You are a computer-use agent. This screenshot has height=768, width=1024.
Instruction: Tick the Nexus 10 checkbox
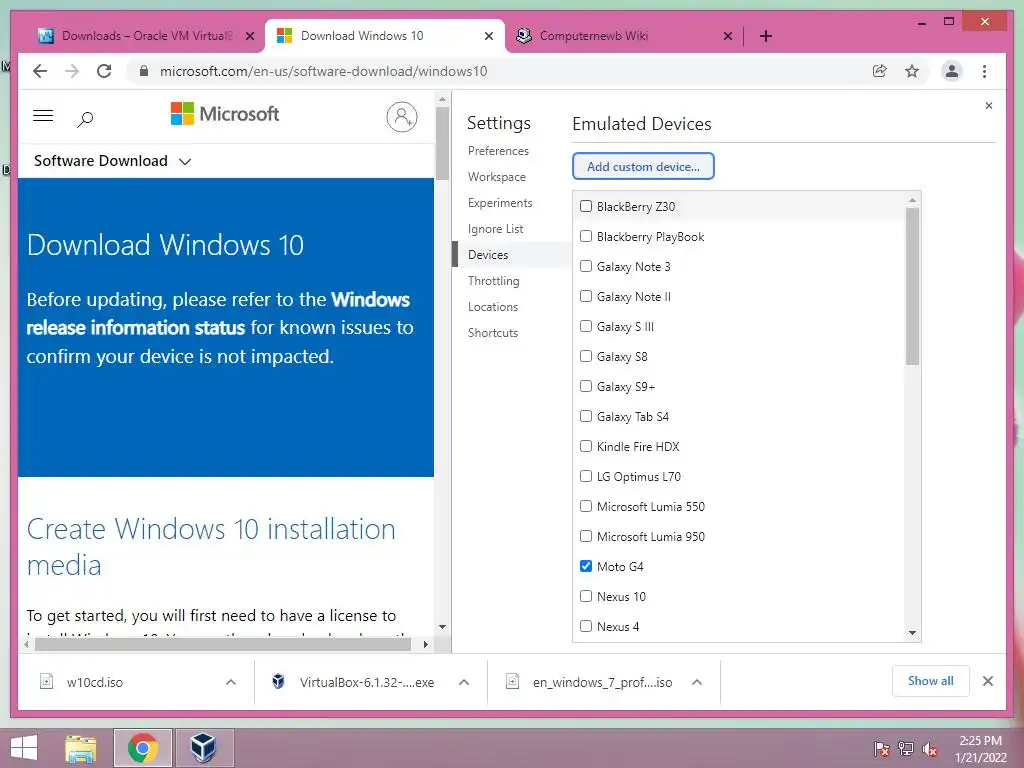click(586, 596)
